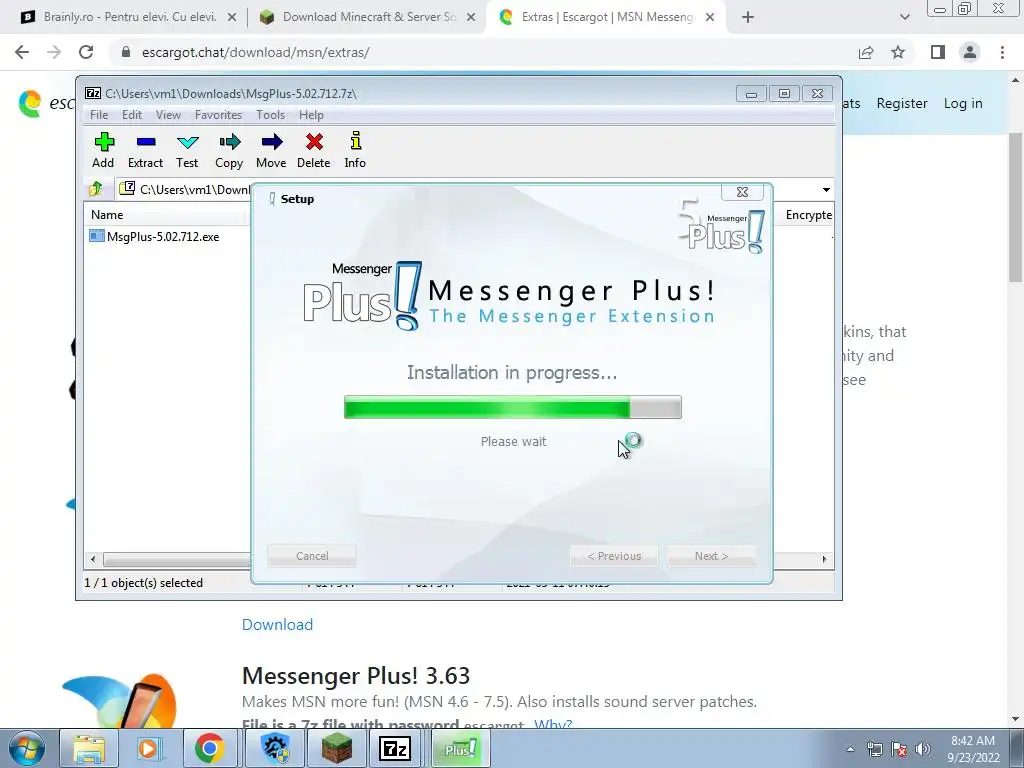This screenshot has height=768, width=1024.
Task: Reload the current page
Action: (86, 52)
